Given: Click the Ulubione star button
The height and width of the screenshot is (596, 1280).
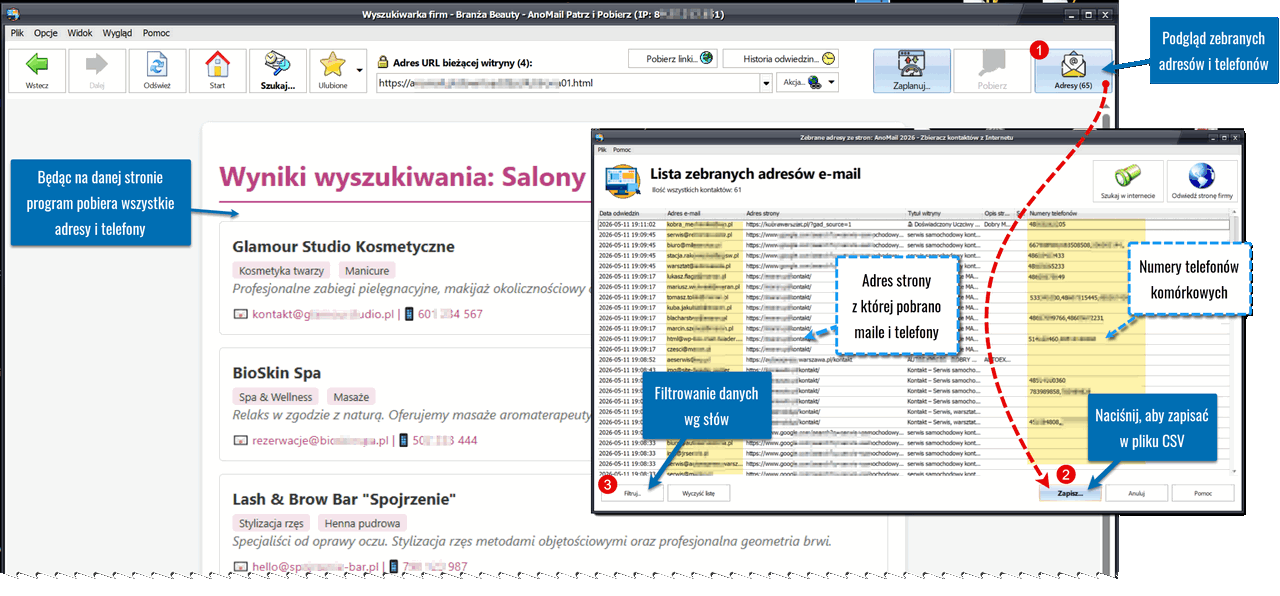Looking at the screenshot, I should 333,71.
